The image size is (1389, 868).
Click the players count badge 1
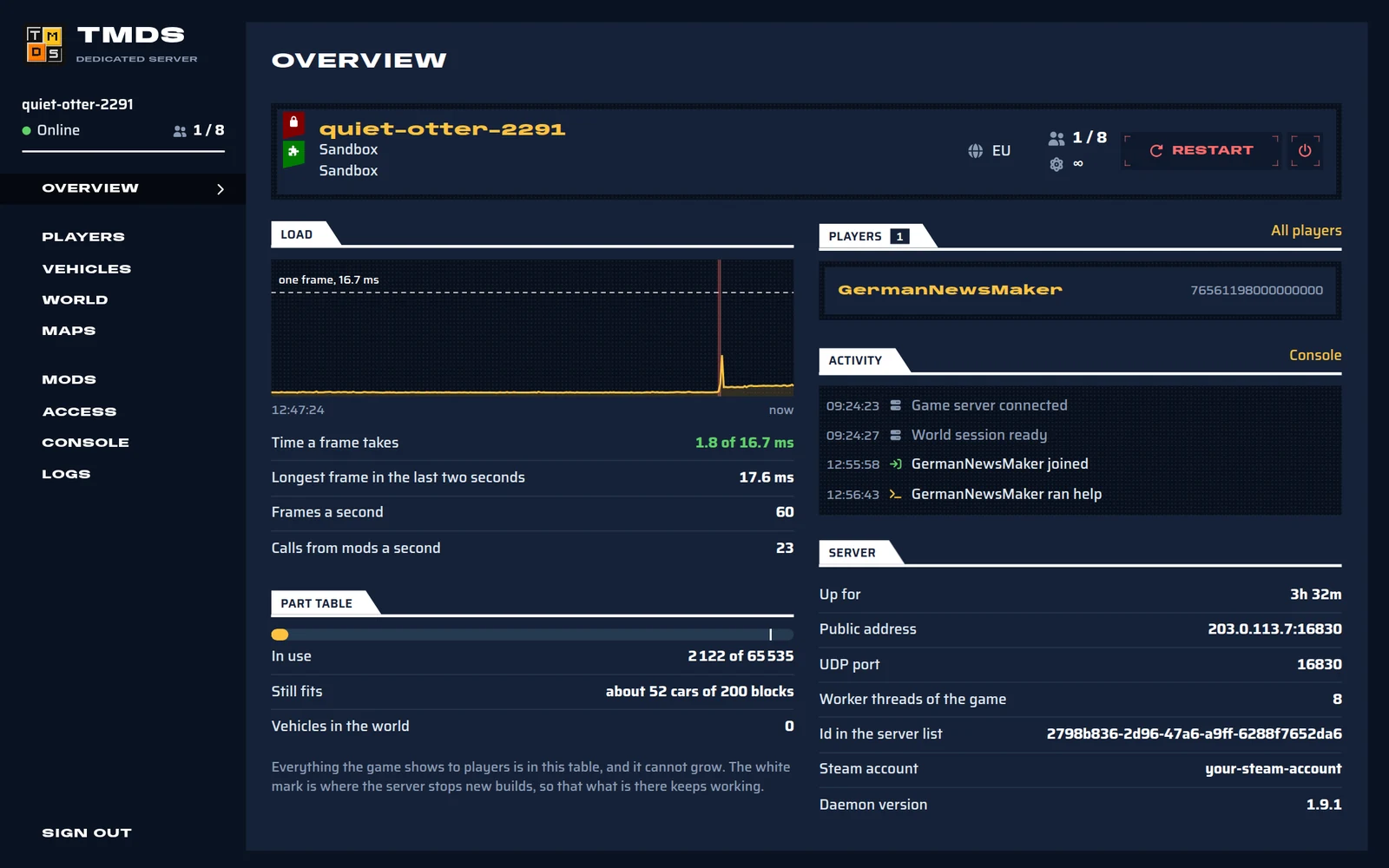coord(899,236)
